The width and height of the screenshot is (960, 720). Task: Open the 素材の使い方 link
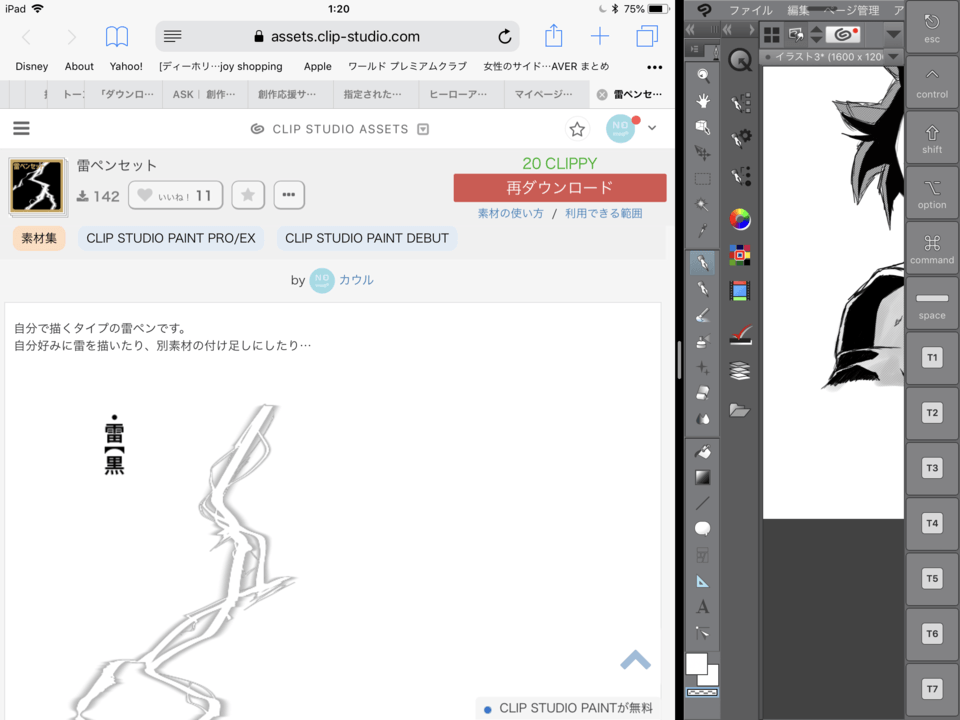(x=510, y=214)
